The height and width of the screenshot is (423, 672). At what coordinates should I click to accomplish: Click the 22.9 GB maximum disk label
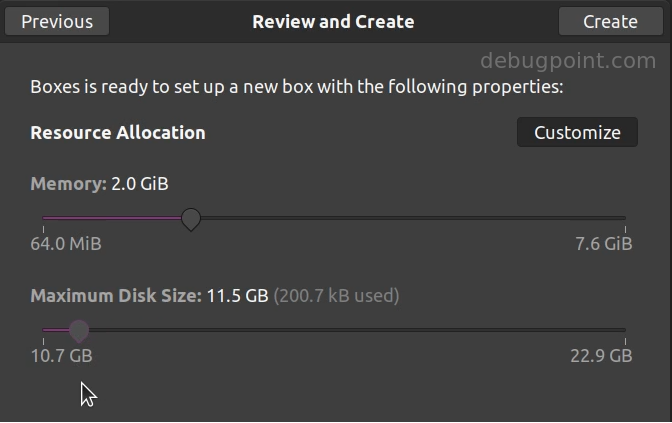[x=600, y=356]
